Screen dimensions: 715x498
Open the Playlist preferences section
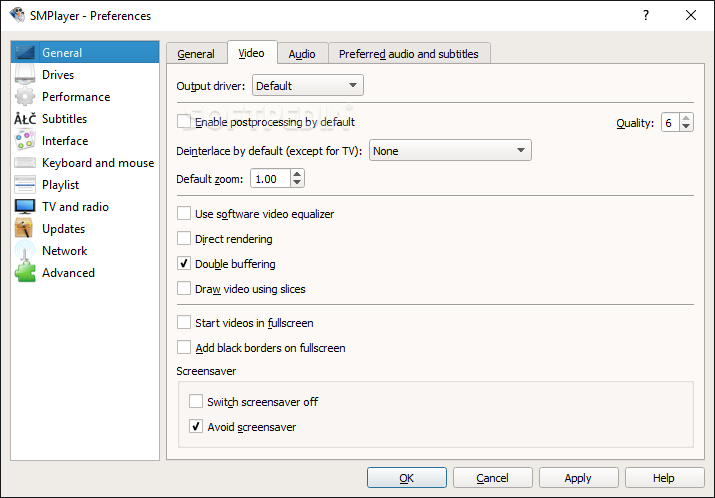(85, 184)
